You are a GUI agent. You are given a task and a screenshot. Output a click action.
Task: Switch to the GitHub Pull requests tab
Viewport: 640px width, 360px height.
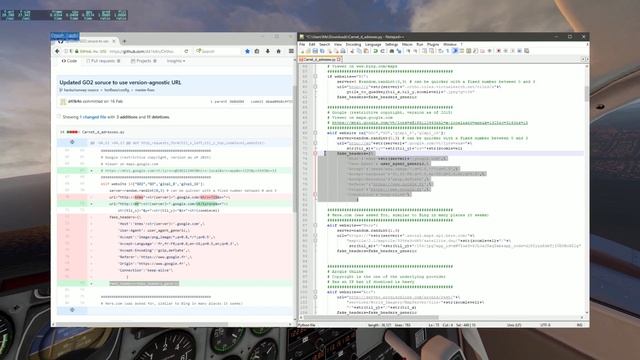point(103,61)
